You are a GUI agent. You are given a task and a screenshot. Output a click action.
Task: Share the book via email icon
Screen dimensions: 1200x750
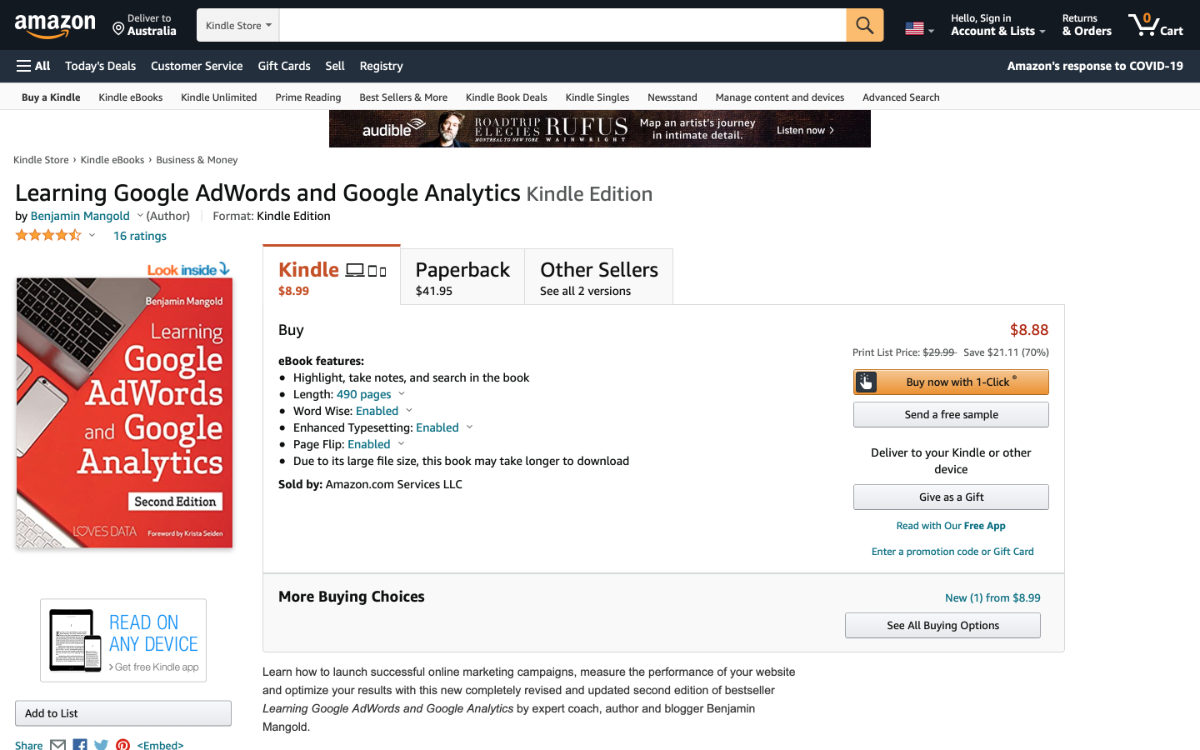coord(57,744)
